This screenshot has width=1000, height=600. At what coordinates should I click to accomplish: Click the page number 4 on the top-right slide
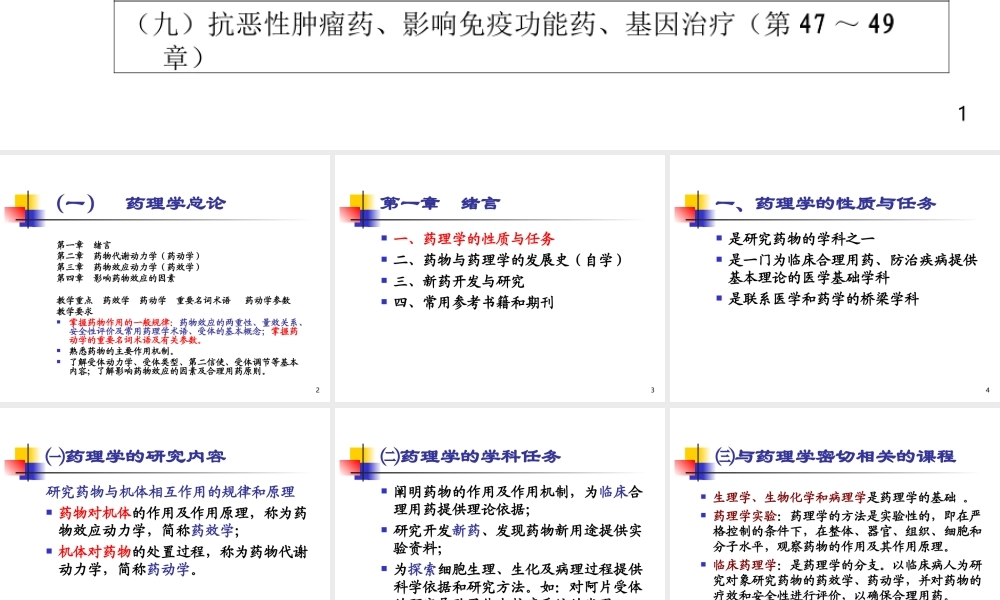[x=987, y=390]
